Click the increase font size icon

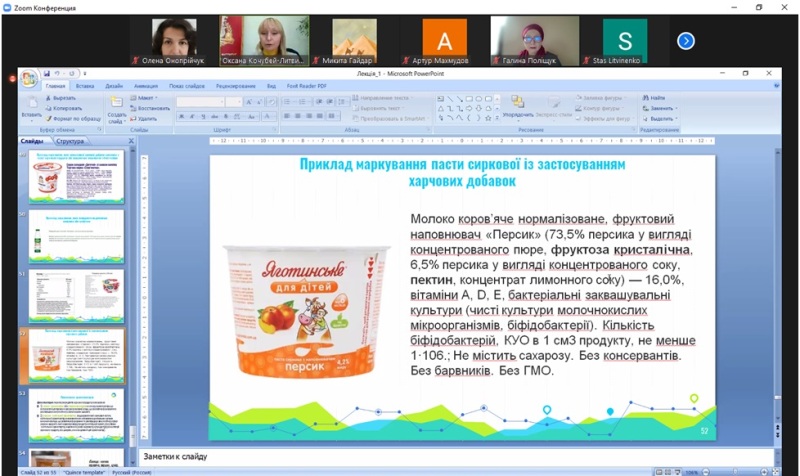click(x=249, y=102)
